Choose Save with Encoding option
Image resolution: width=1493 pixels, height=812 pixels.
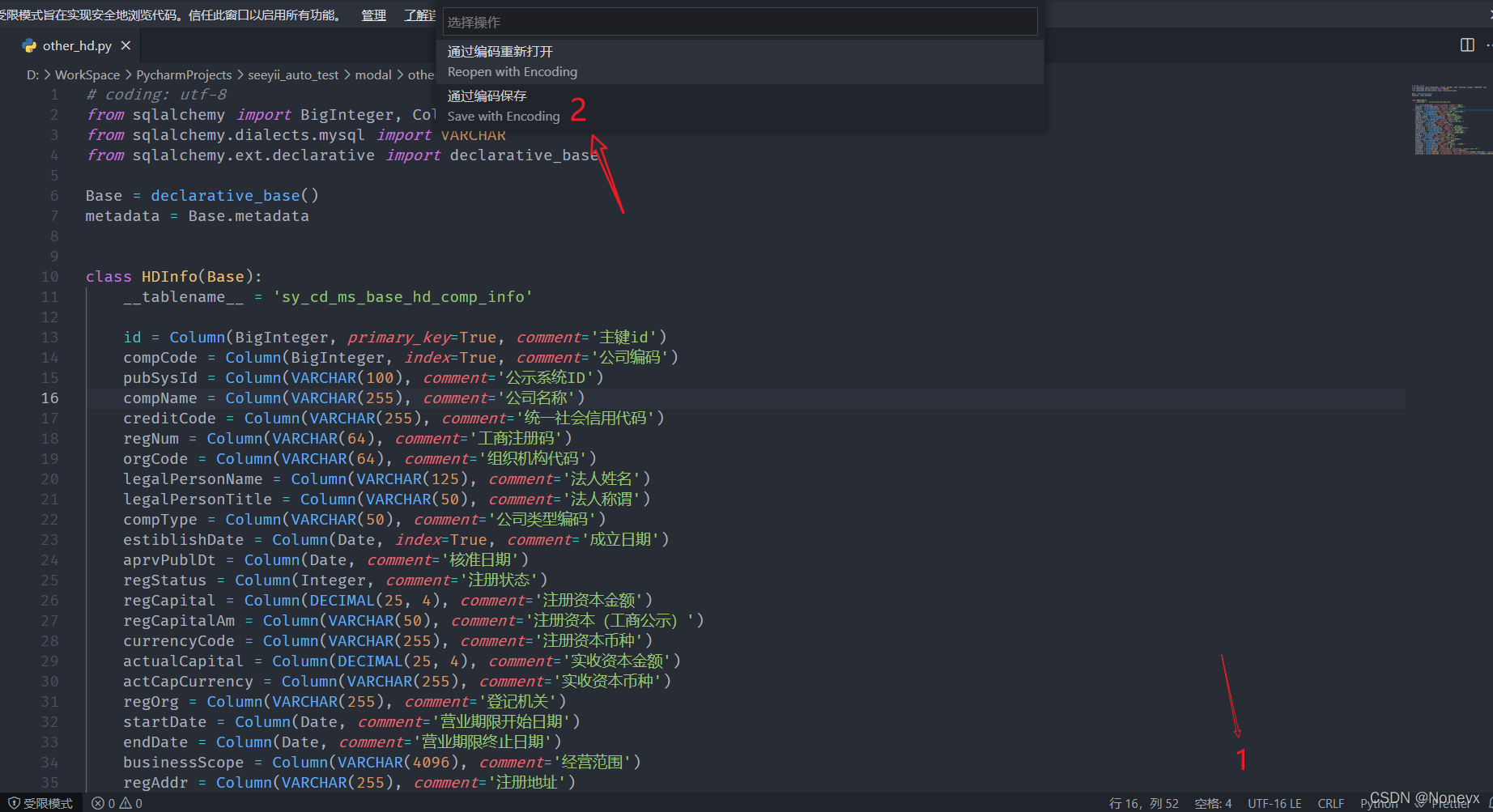click(740, 106)
